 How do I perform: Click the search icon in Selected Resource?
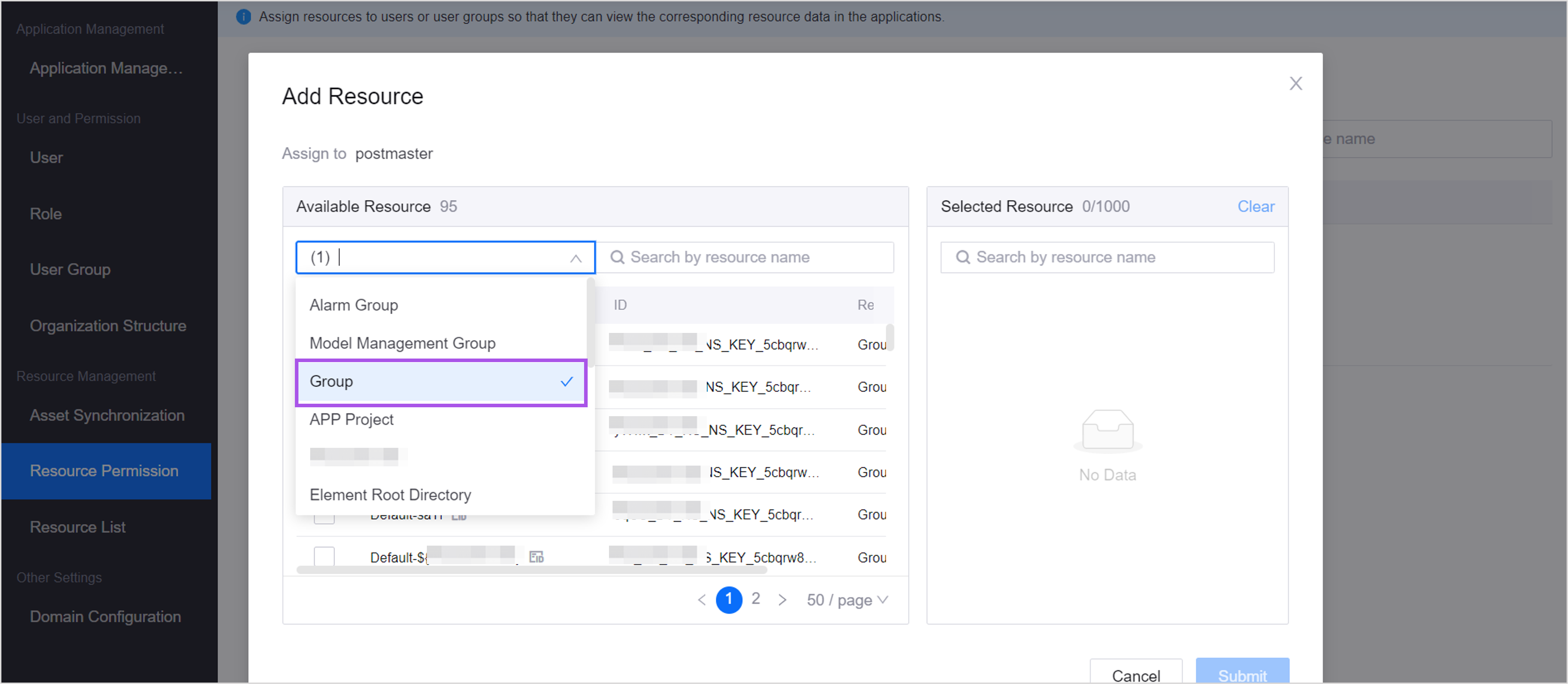[962, 257]
